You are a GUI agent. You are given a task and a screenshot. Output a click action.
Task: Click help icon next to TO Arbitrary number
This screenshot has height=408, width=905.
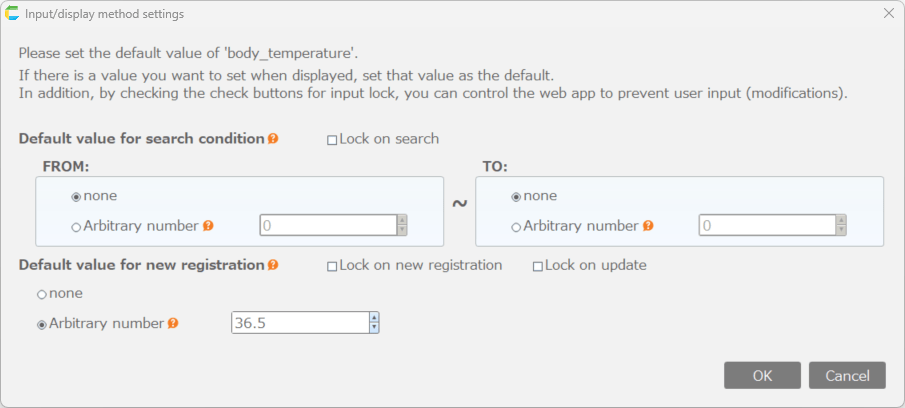click(x=648, y=226)
